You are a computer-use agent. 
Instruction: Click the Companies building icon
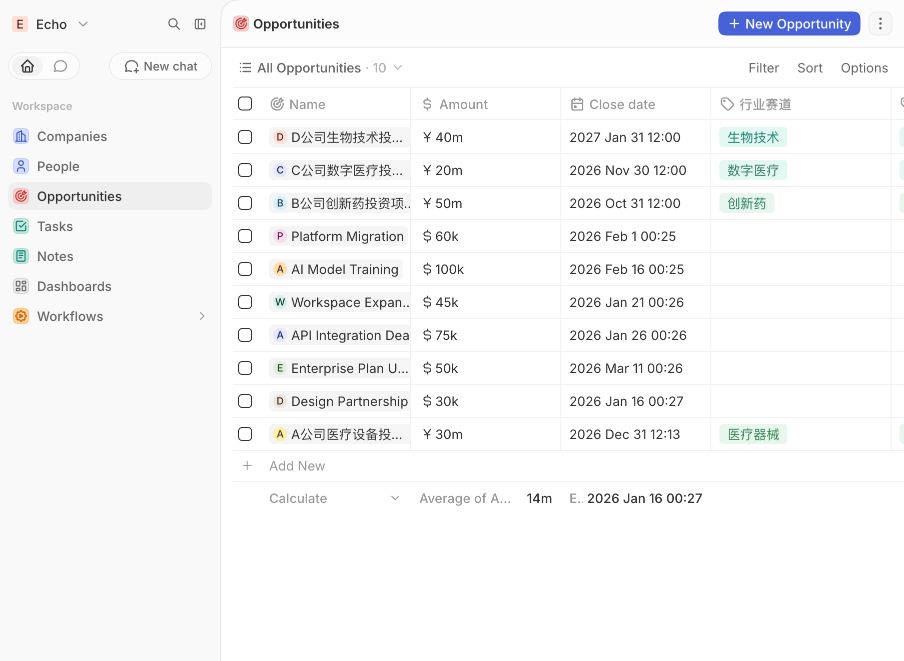[21, 137]
